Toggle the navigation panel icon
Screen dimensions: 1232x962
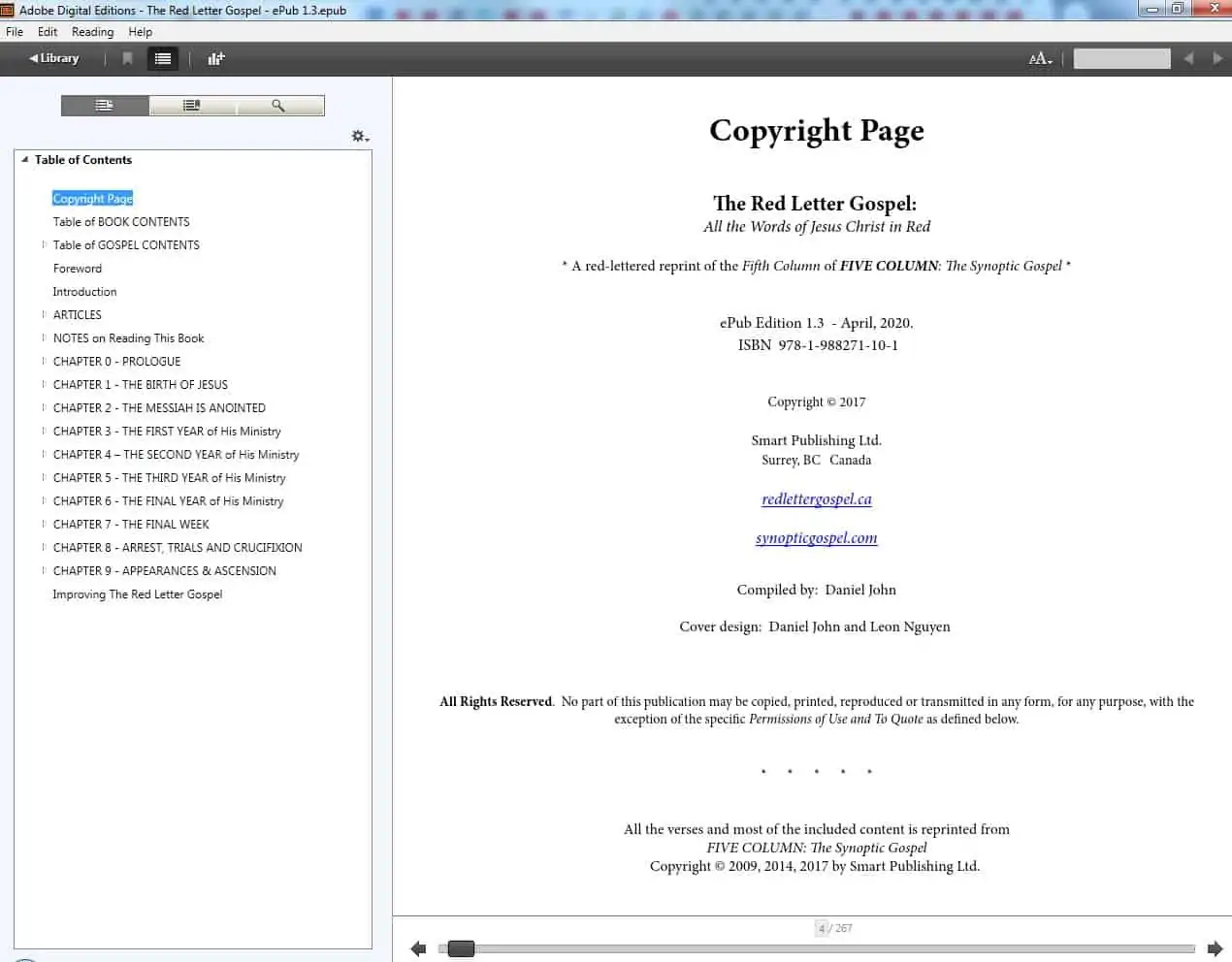tap(163, 58)
